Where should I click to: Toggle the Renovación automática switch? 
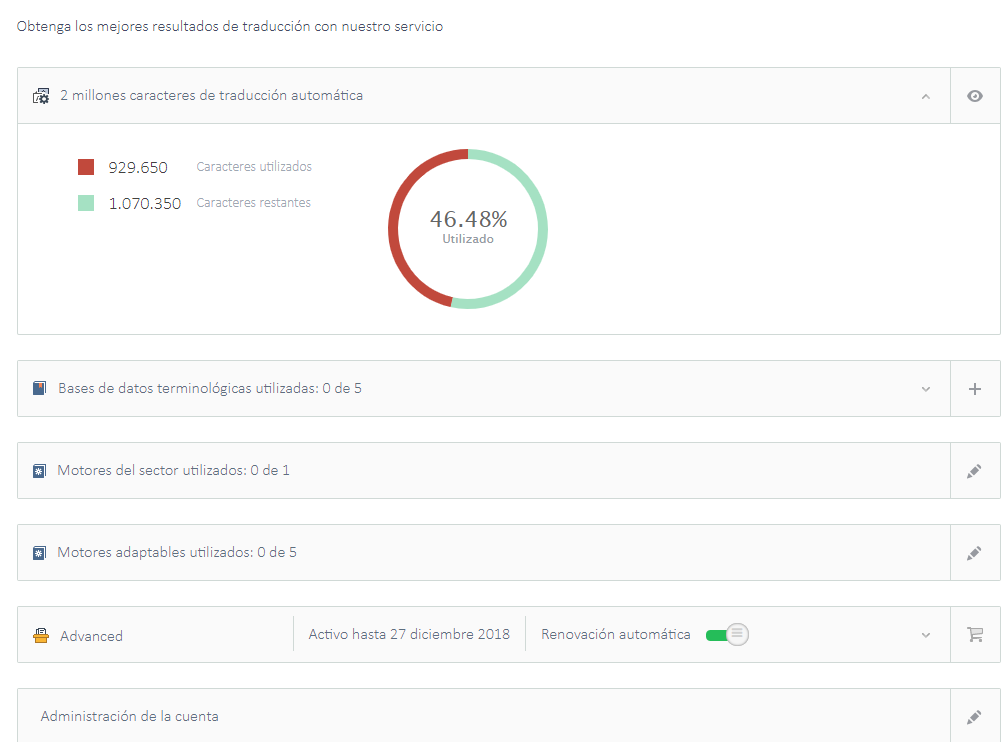click(x=727, y=635)
